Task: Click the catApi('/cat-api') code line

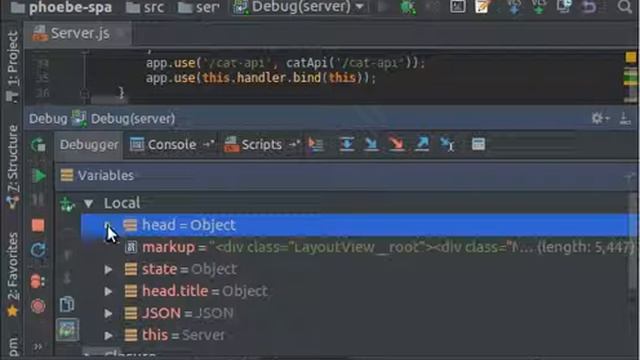Action: coord(286,63)
